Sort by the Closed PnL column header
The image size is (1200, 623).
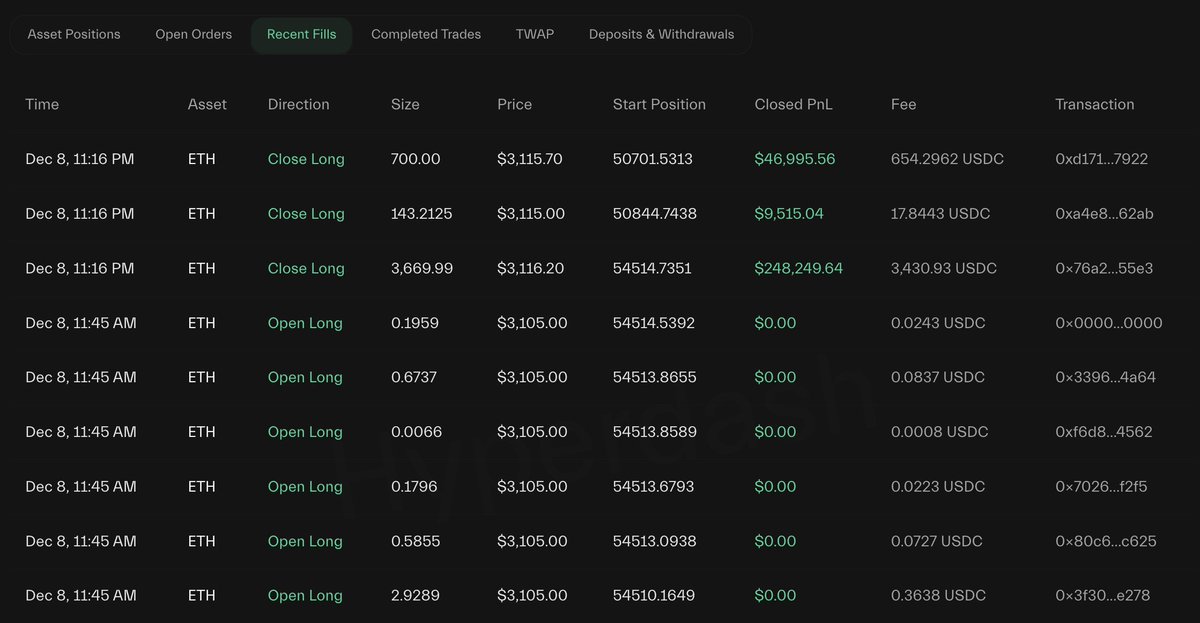click(793, 104)
